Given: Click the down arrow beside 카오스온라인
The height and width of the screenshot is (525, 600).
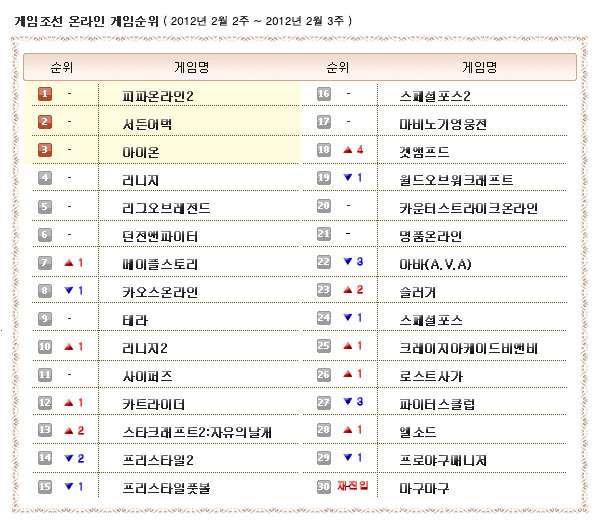Looking at the screenshot, I should [x=67, y=292].
